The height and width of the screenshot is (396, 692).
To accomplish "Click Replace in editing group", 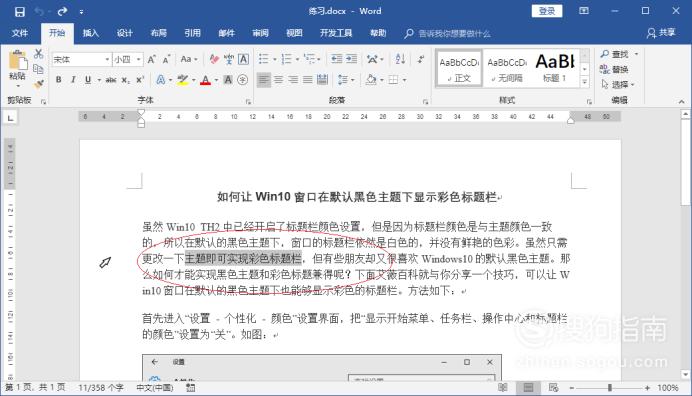I will (x=614, y=69).
